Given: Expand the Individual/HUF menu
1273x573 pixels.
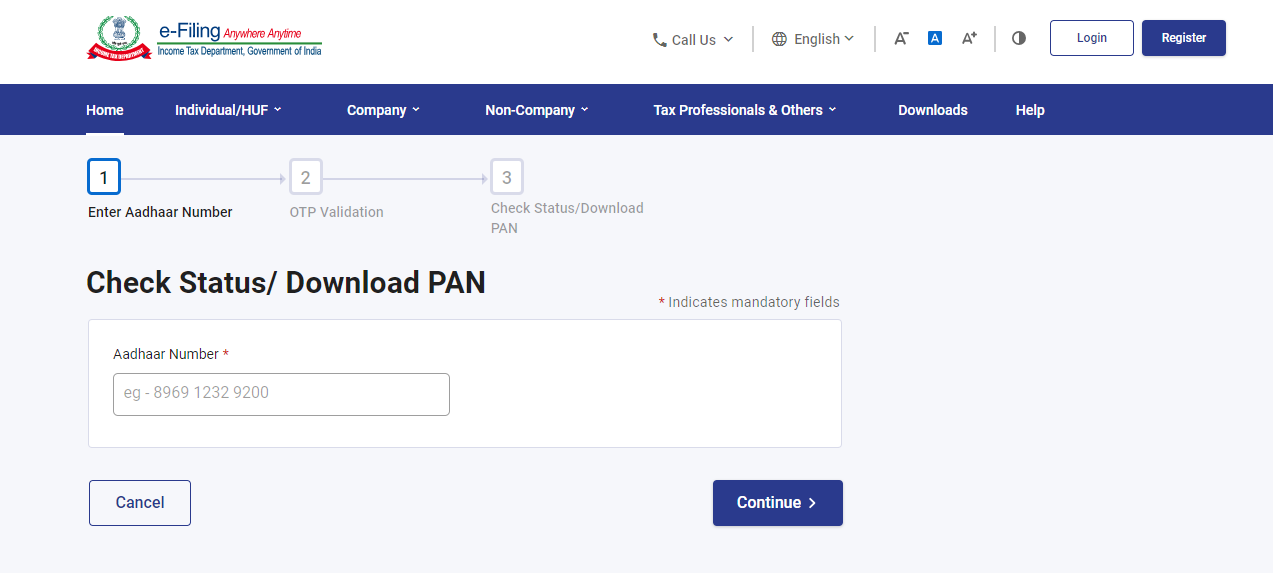Looking at the screenshot, I should coord(228,110).
